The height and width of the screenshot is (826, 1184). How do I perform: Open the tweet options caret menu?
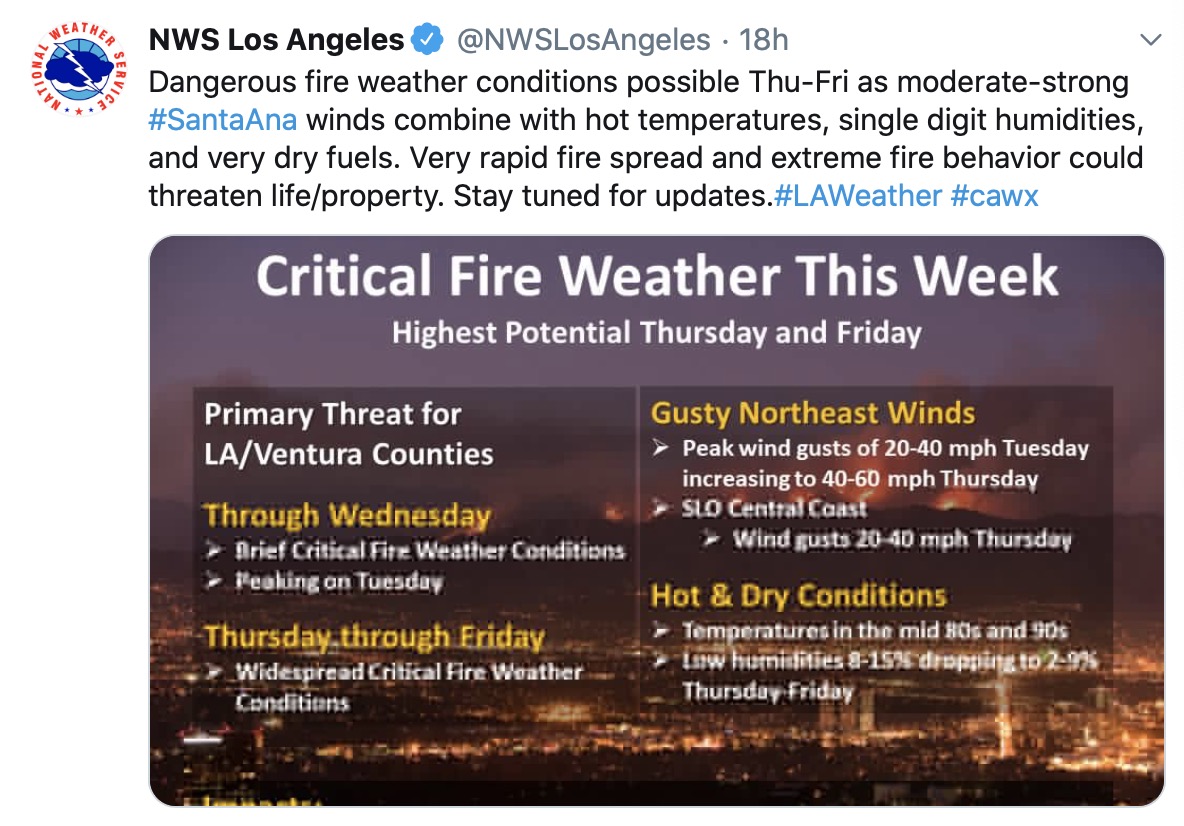click(1151, 41)
